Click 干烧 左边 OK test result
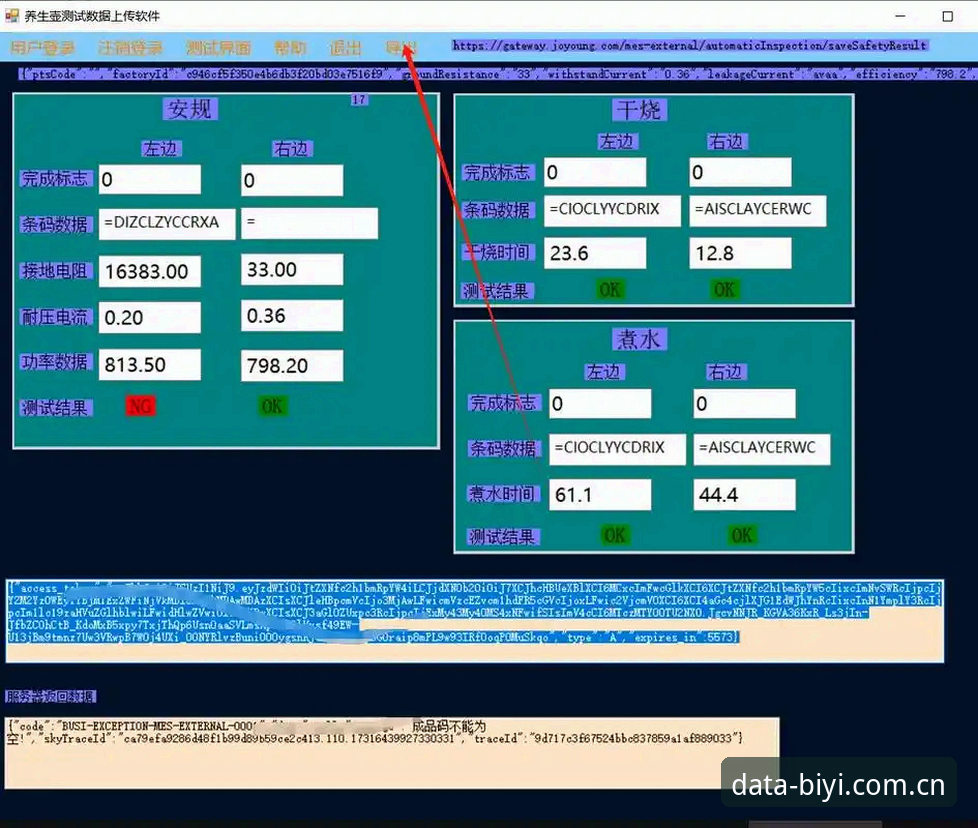 (610, 290)
